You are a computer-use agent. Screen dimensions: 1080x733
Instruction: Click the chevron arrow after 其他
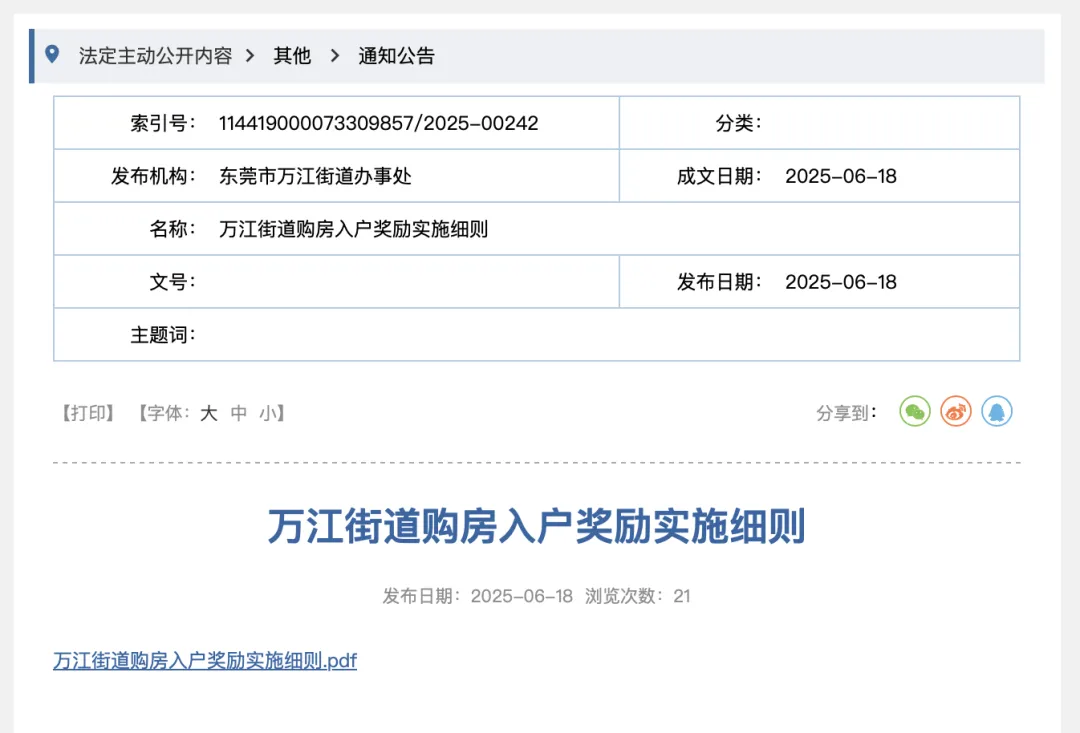click(x=335, y=56)
